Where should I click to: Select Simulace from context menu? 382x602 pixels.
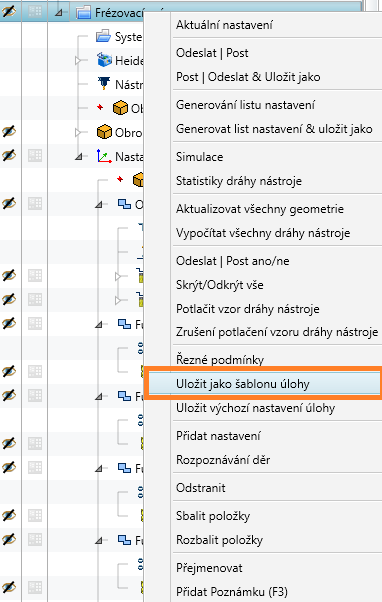(x=199, y=157)
